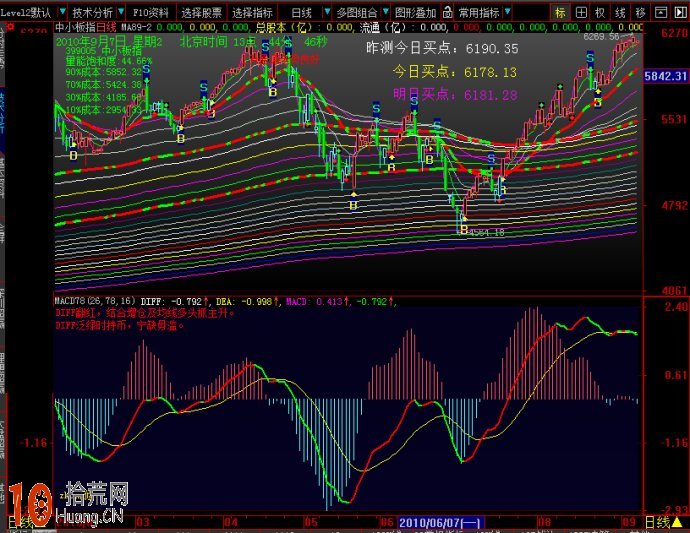Viewport: 690px width, 533px height.
Task: Click the 中小板指 index name label
Action: point(75,28)
